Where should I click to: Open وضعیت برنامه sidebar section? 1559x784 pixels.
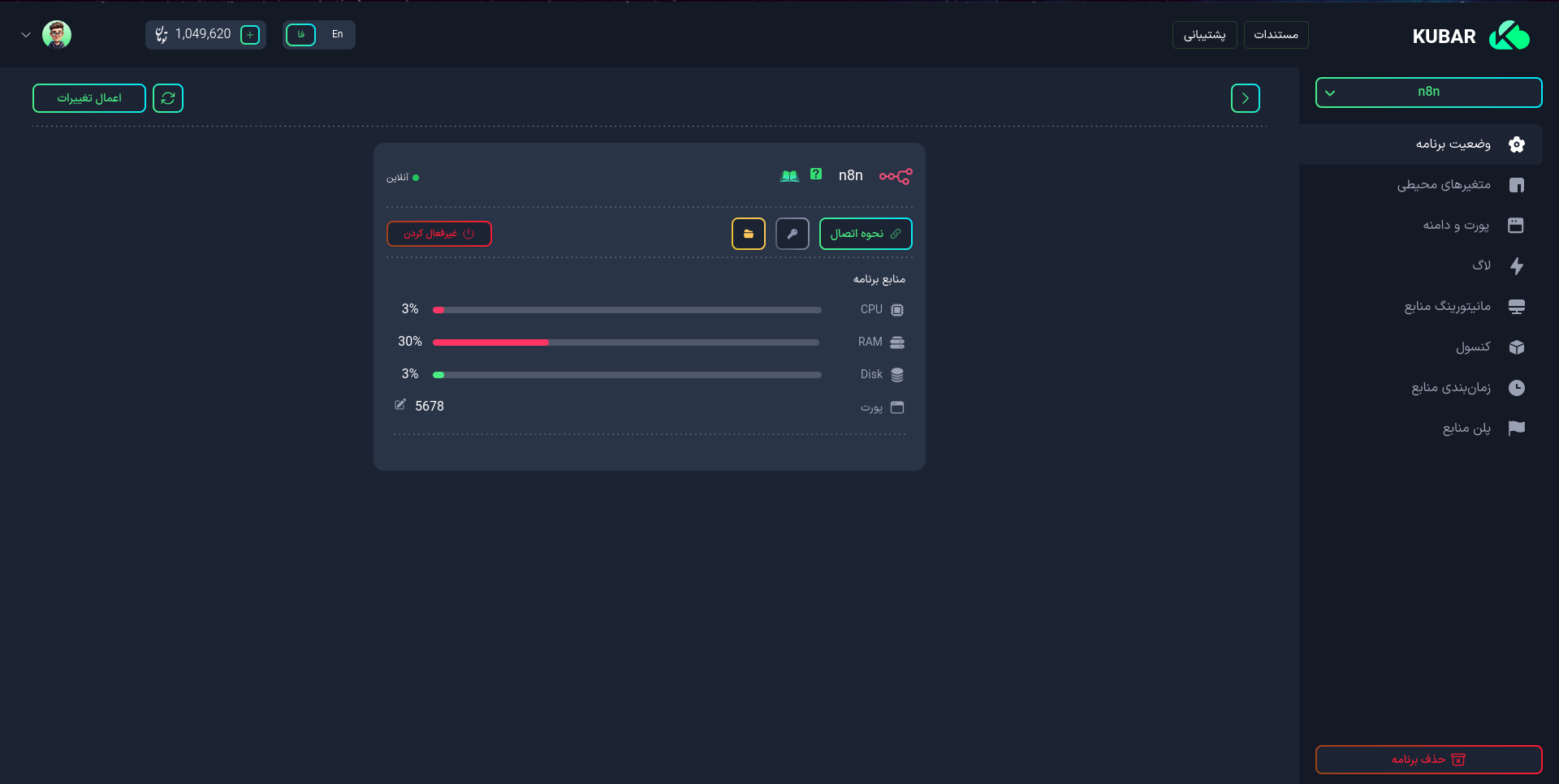click(x=1421, y=144)
